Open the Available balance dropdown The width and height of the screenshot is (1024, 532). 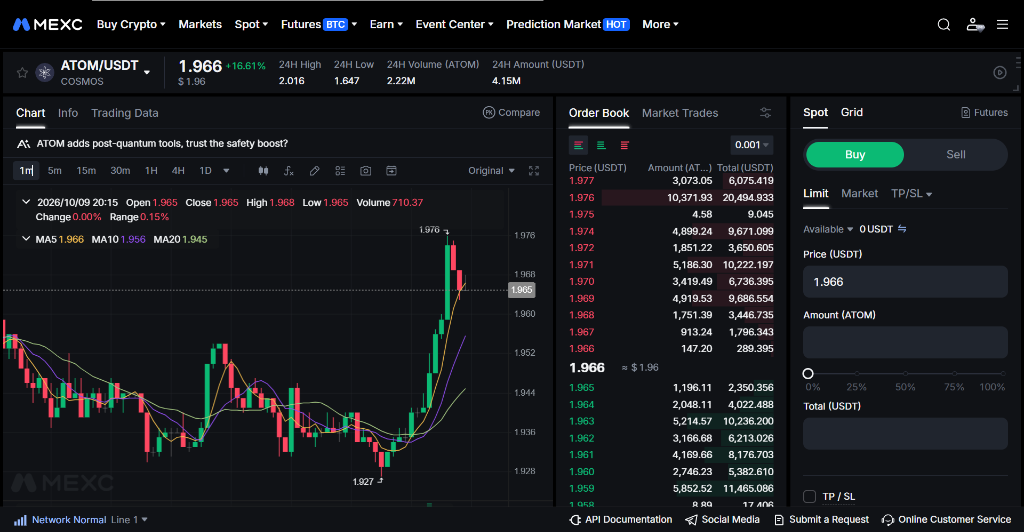[x=828, y=229]
